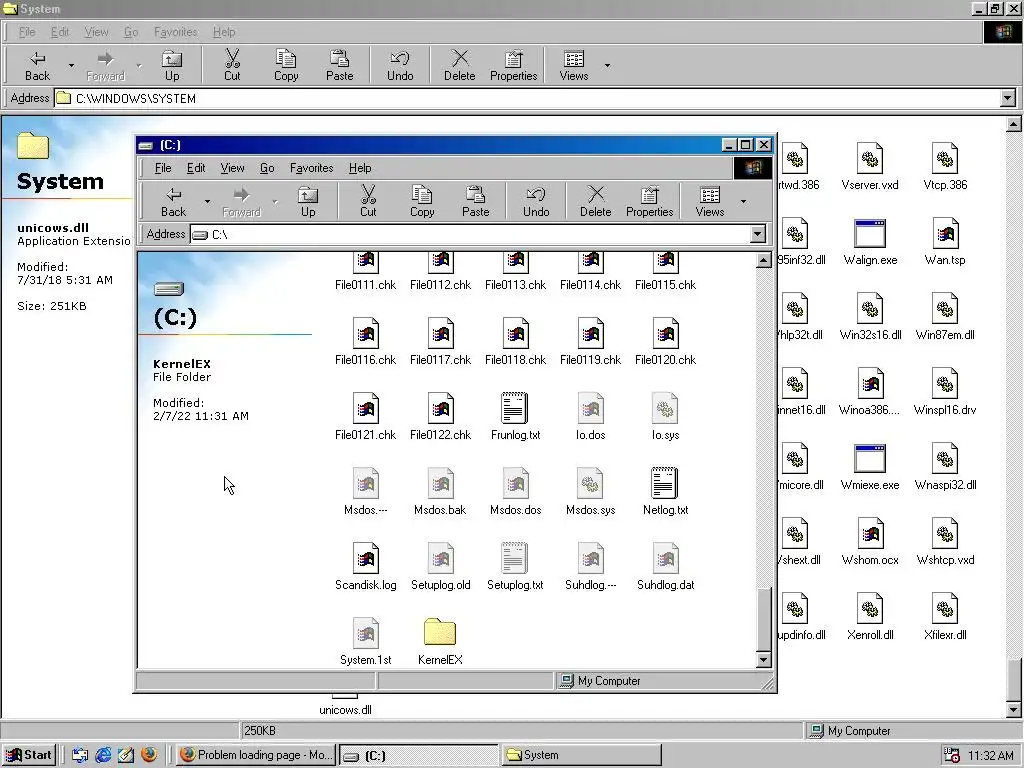Click Up button in C: window toolbar
The width and height of the screenshot is (1024, 768).
[x=308, y=201]
